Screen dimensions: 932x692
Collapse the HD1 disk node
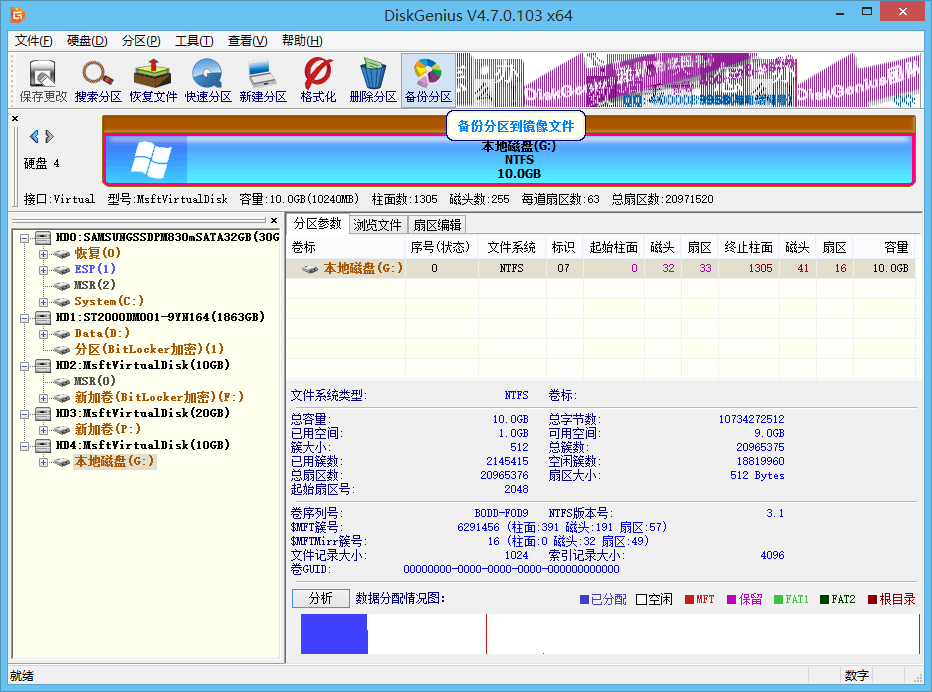click(x=24, y=317)
